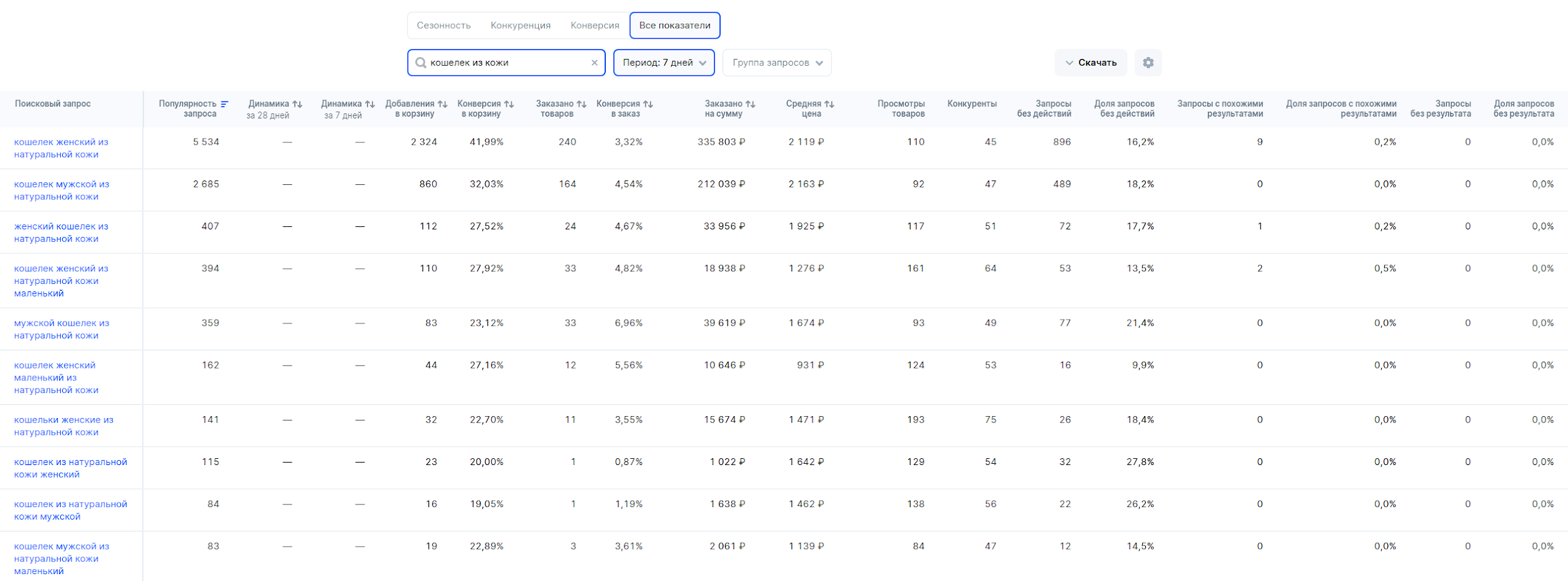Sort by Динамика за 7 дней arrows
Image resolution: width=1568 pixels, height=581 pixels.
(x=370, y=104)
